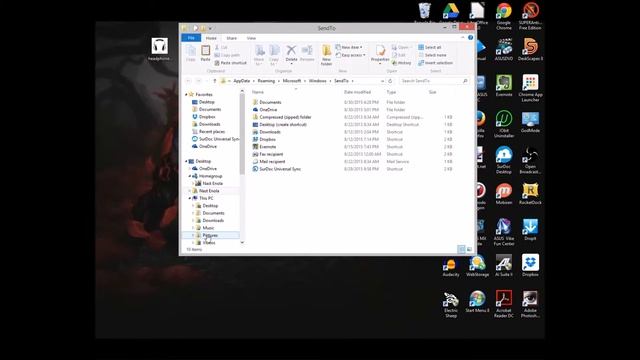Open IObit Uninstaller desktop icon
The image size is (640, 360).
click(504, 124)
